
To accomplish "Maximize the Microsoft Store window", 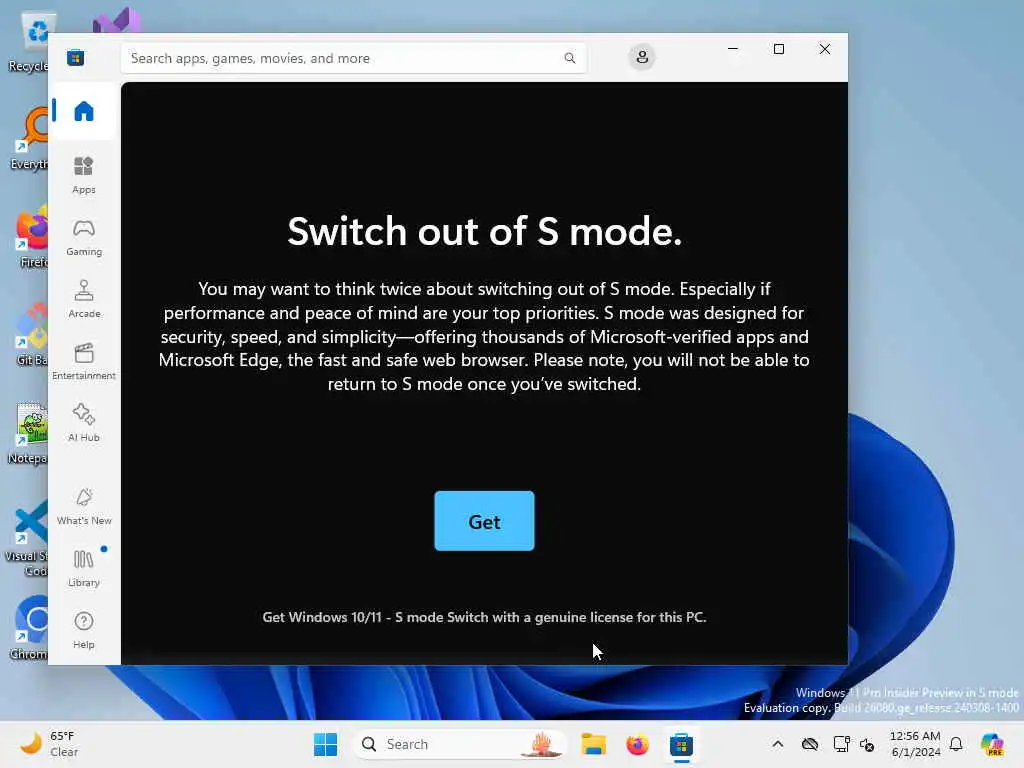I will coord(778,49).
